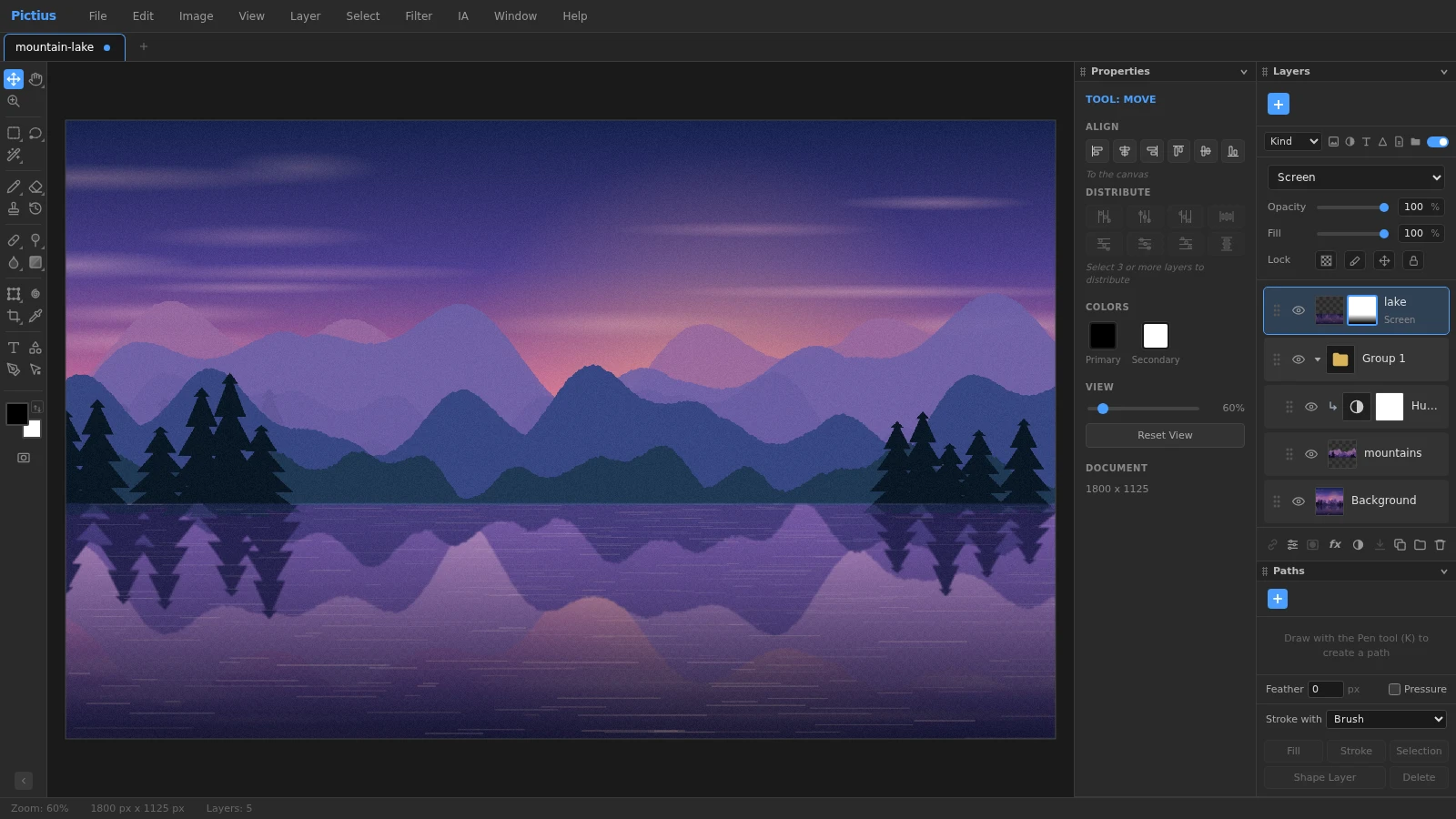1456x819 pixels.
Task: Open the Kind filter dropdown
Action: pos(1293,141)
